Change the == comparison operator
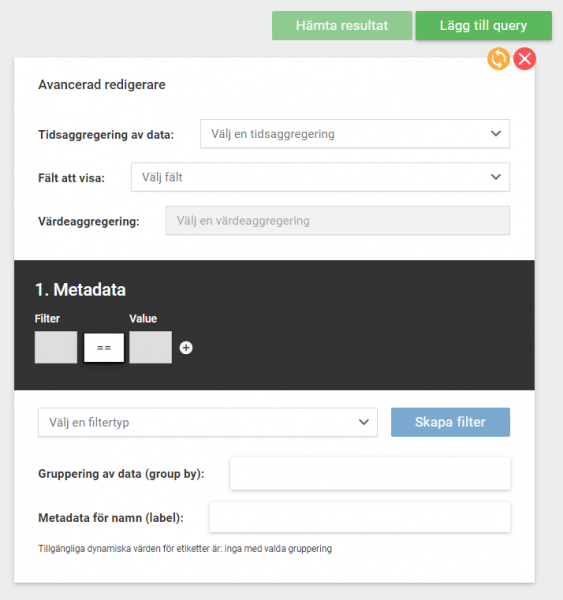Screen dimensions: 563x600 pyautogui.click(x=104, y=347)
